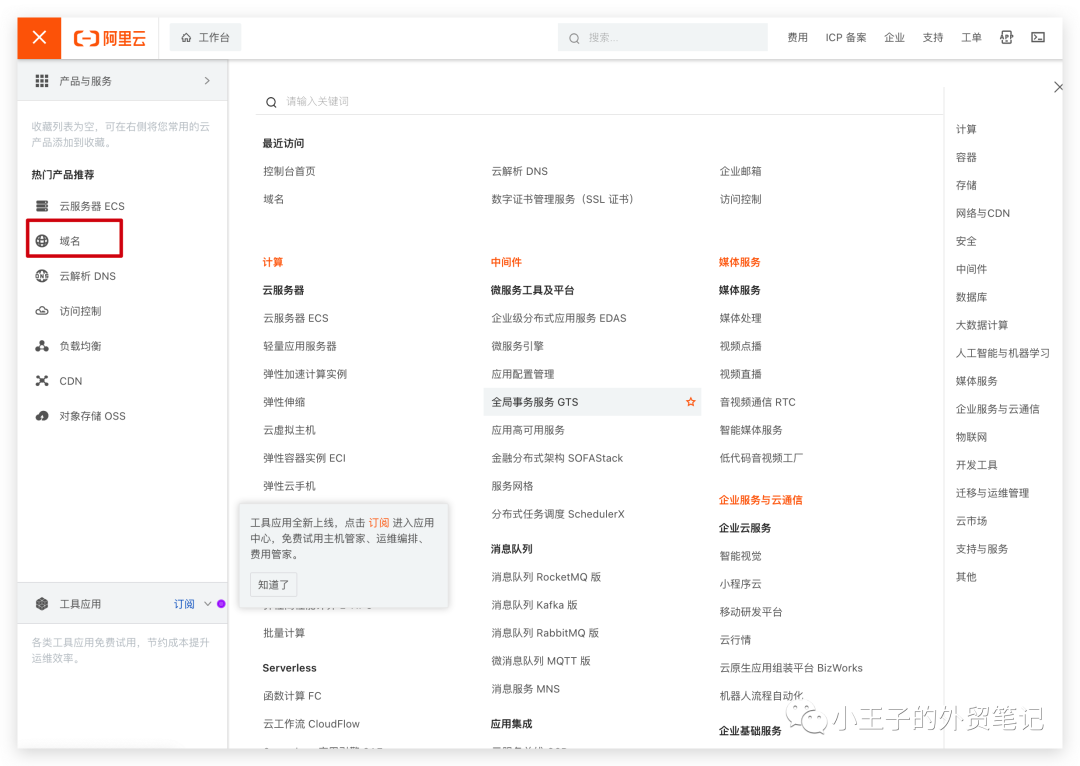Viewport: 1080px width, 766px height.
Task: Click the 云解析 DNS icon in sidebar
Action: (x=42, y=276)
